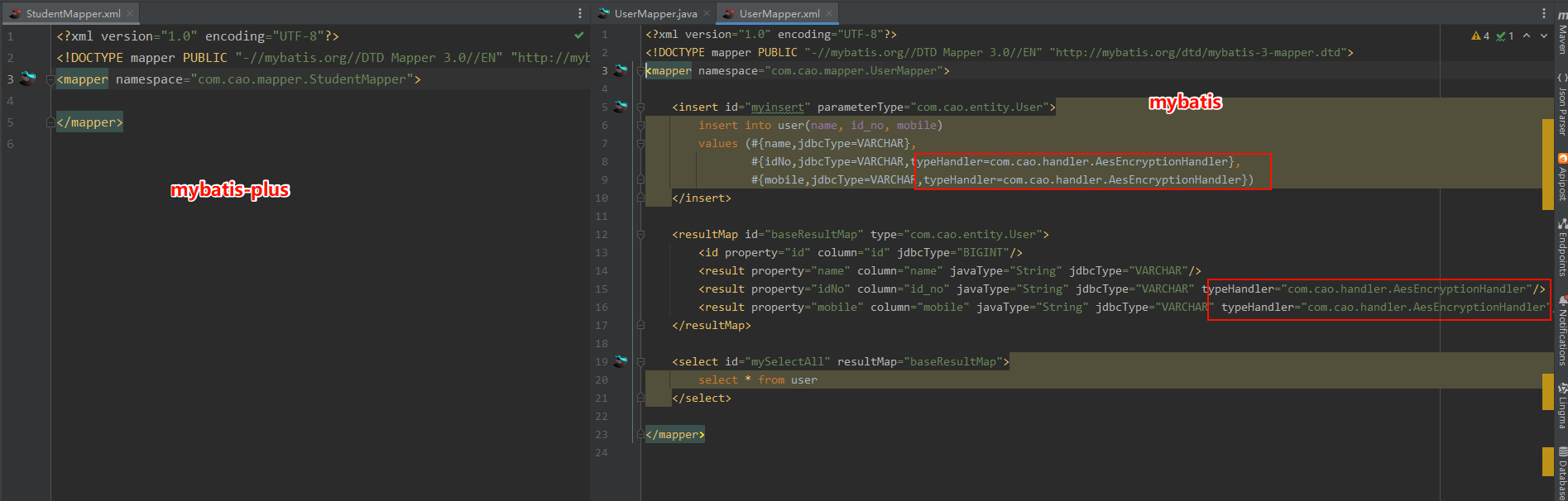Click green checkmark inspection indicator in StudentMapper.xml
Viewport: 1568px width, 501px height.
coord(579,36)
